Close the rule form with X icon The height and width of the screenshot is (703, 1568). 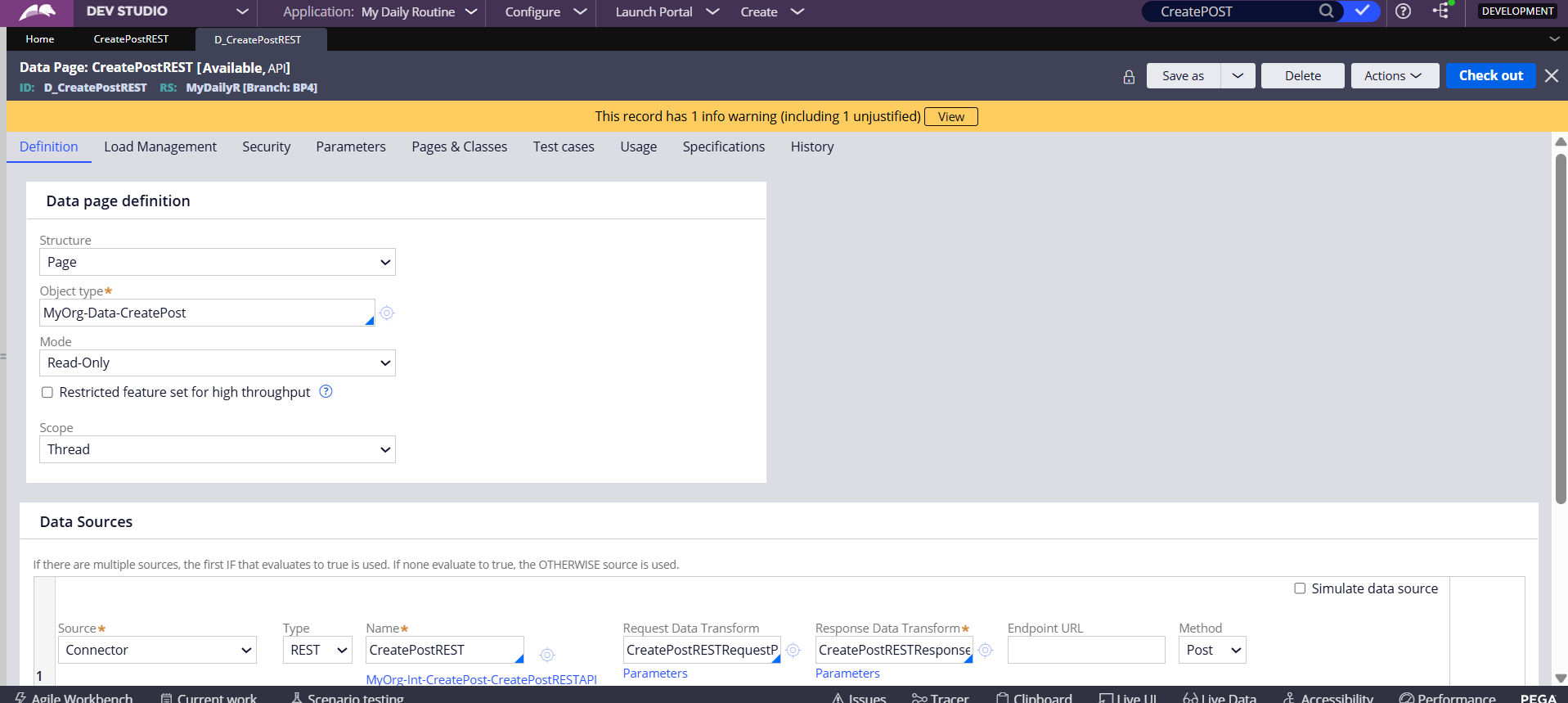tap(1552, 75)
